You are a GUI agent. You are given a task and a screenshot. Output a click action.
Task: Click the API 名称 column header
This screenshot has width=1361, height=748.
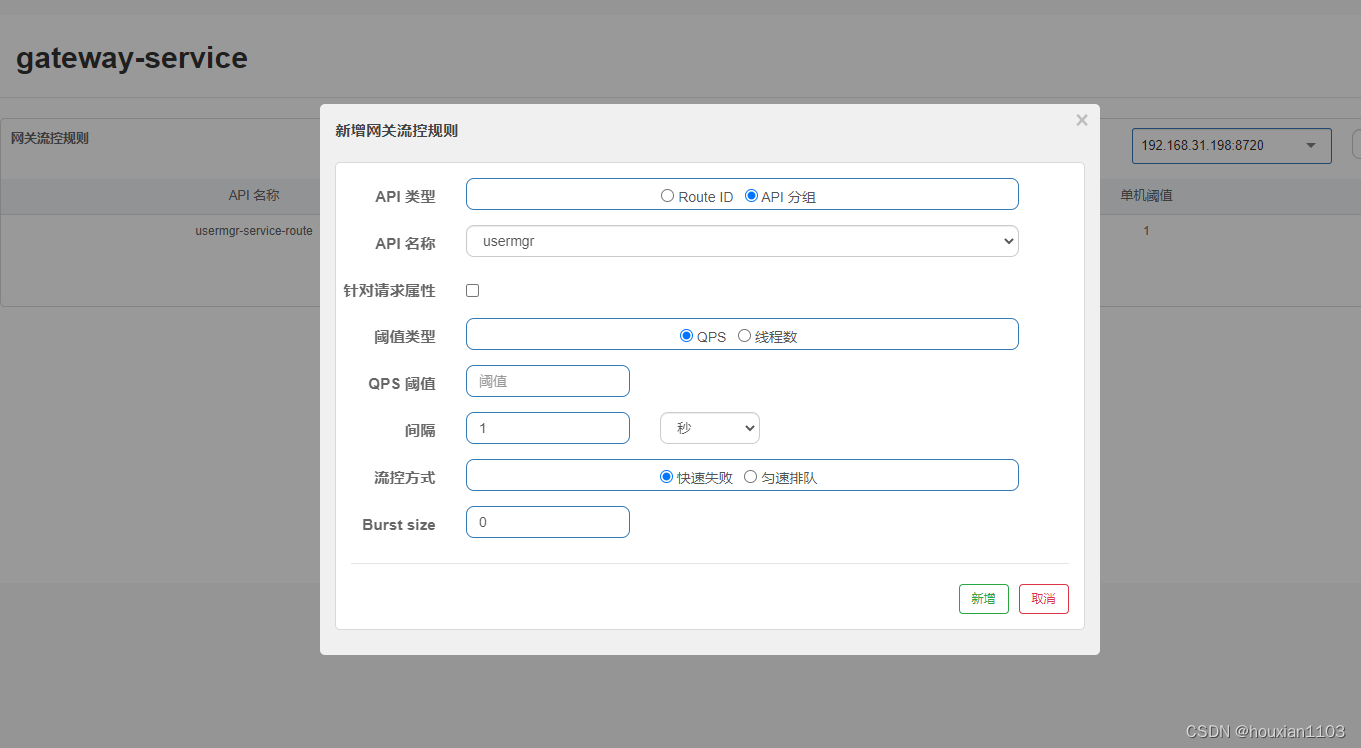click(254, 196)
